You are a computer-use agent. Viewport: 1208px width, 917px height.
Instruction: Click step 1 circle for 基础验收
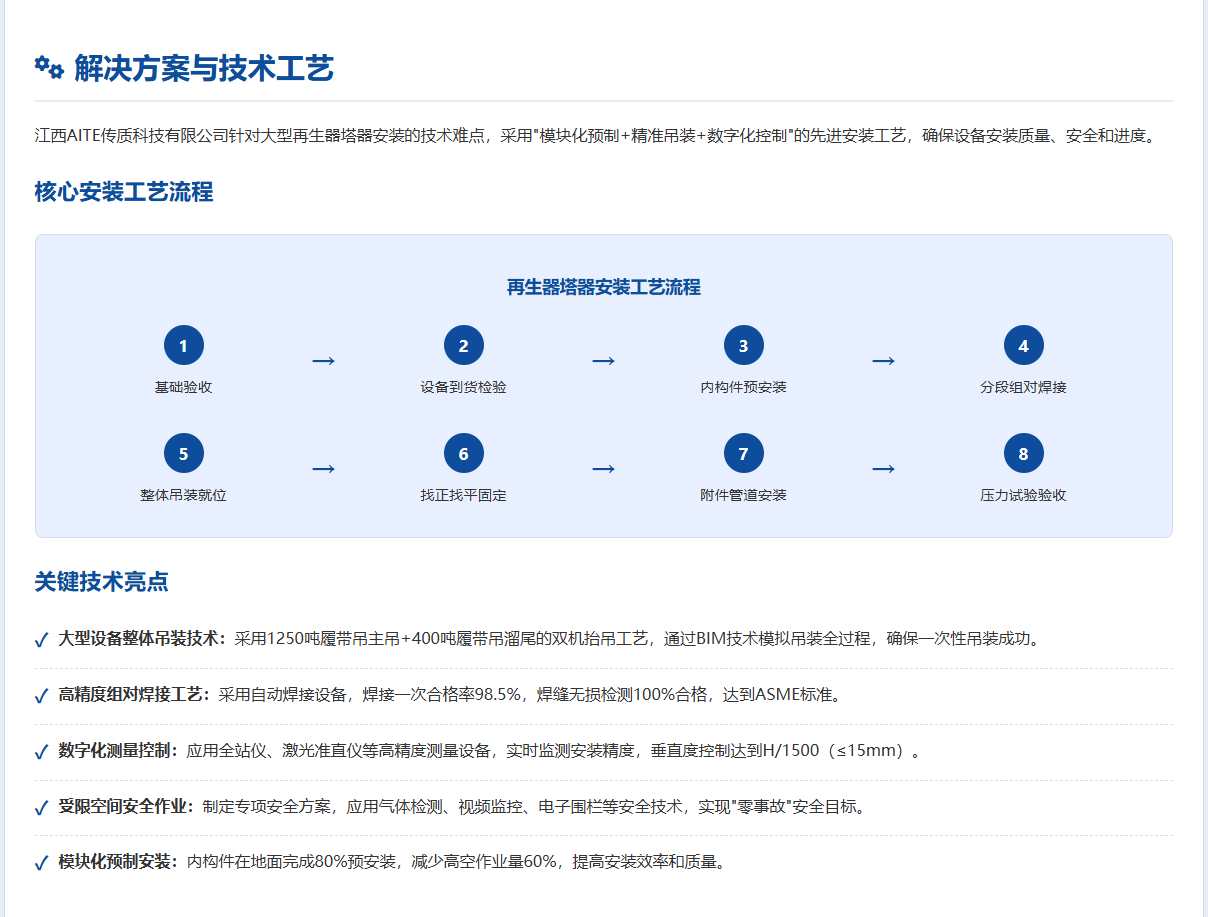pyautogui.click(x=183, y=346)
